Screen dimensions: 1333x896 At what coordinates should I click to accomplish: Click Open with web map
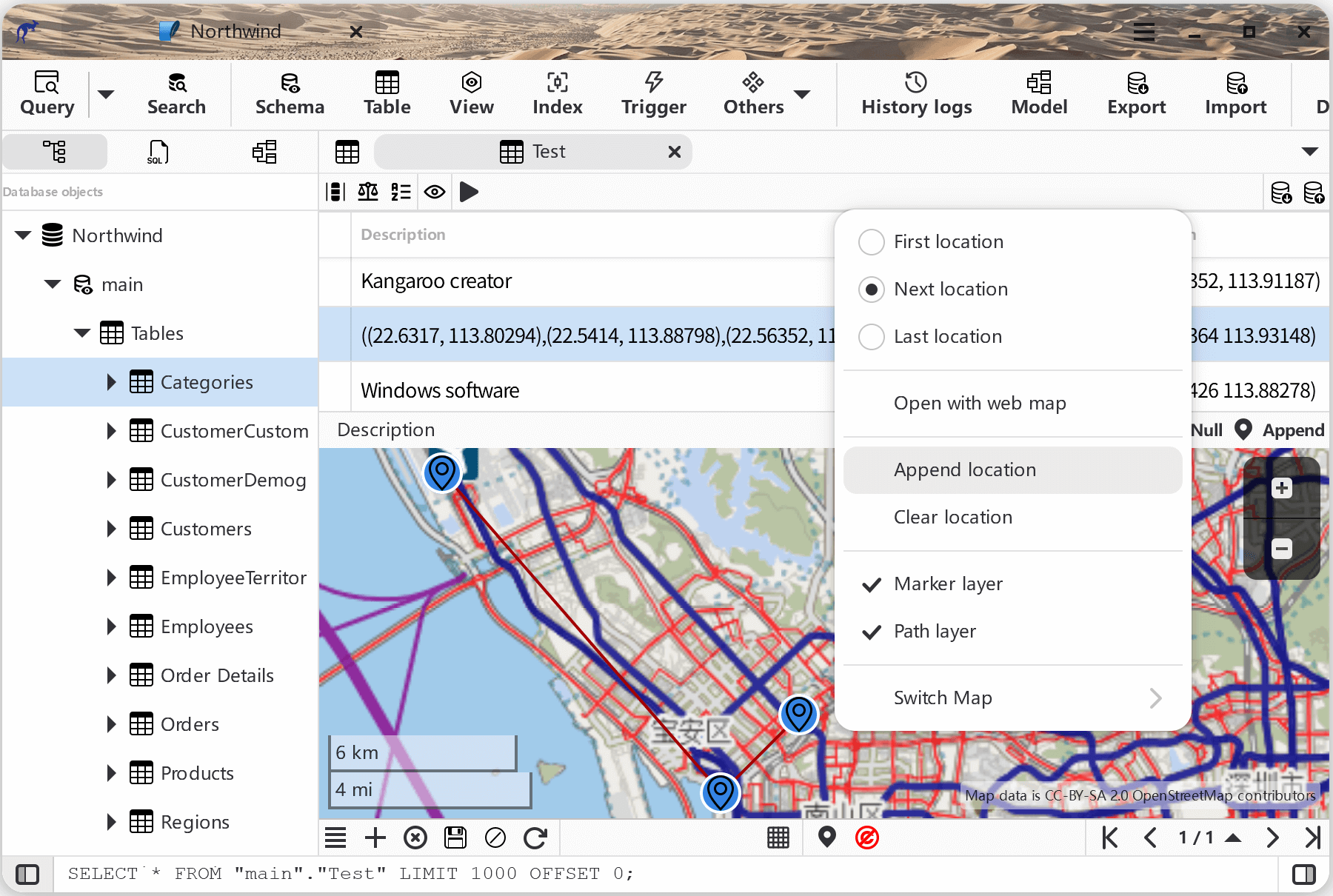coord(980,404)
